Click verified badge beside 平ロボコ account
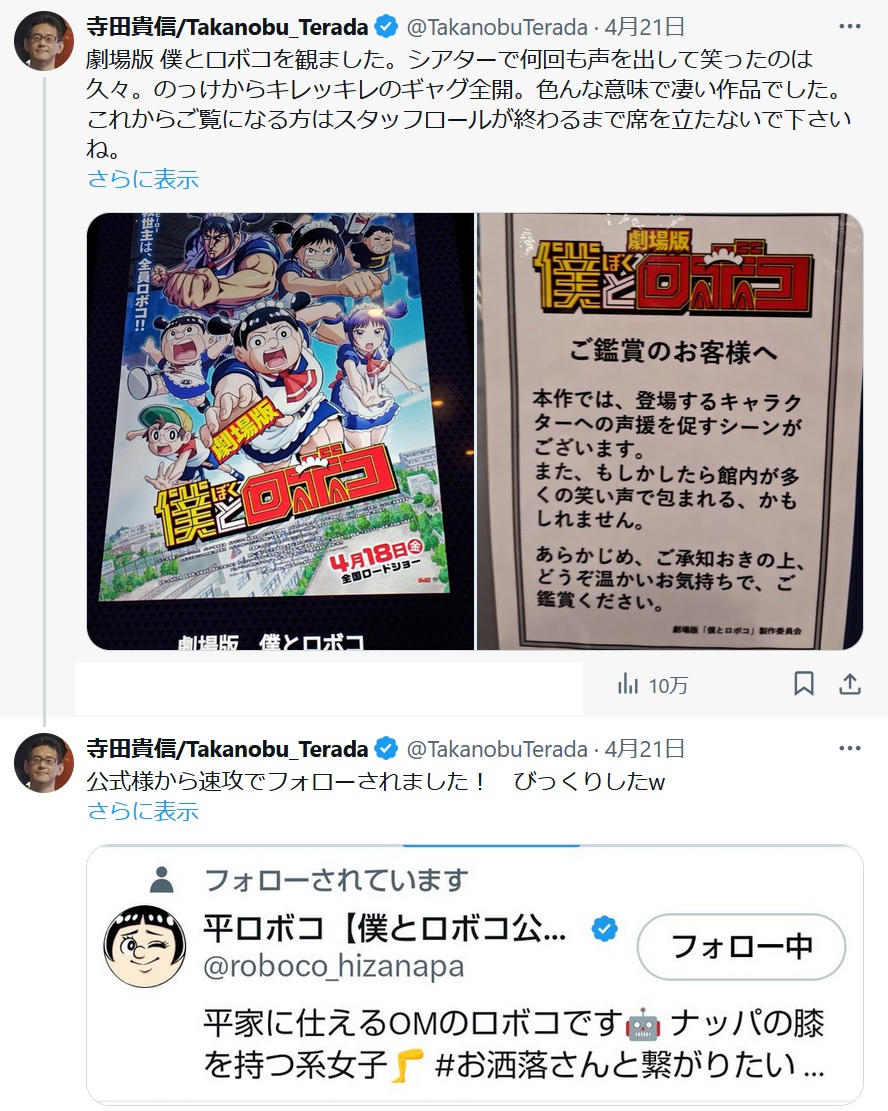Viewport: 888px width, 1111px height. [605, 928]
